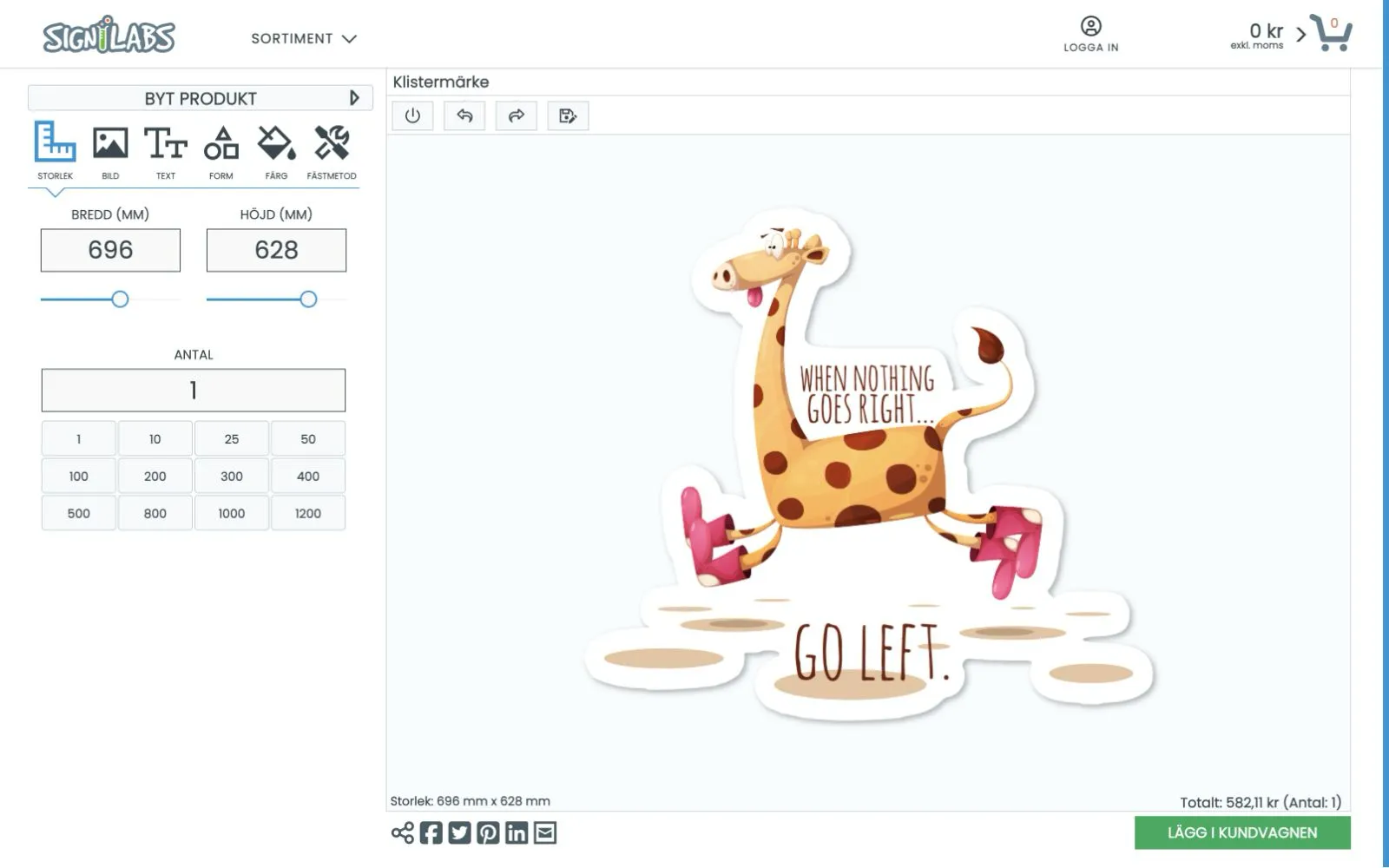Share the design on Pinterest

tap(489, 833)
